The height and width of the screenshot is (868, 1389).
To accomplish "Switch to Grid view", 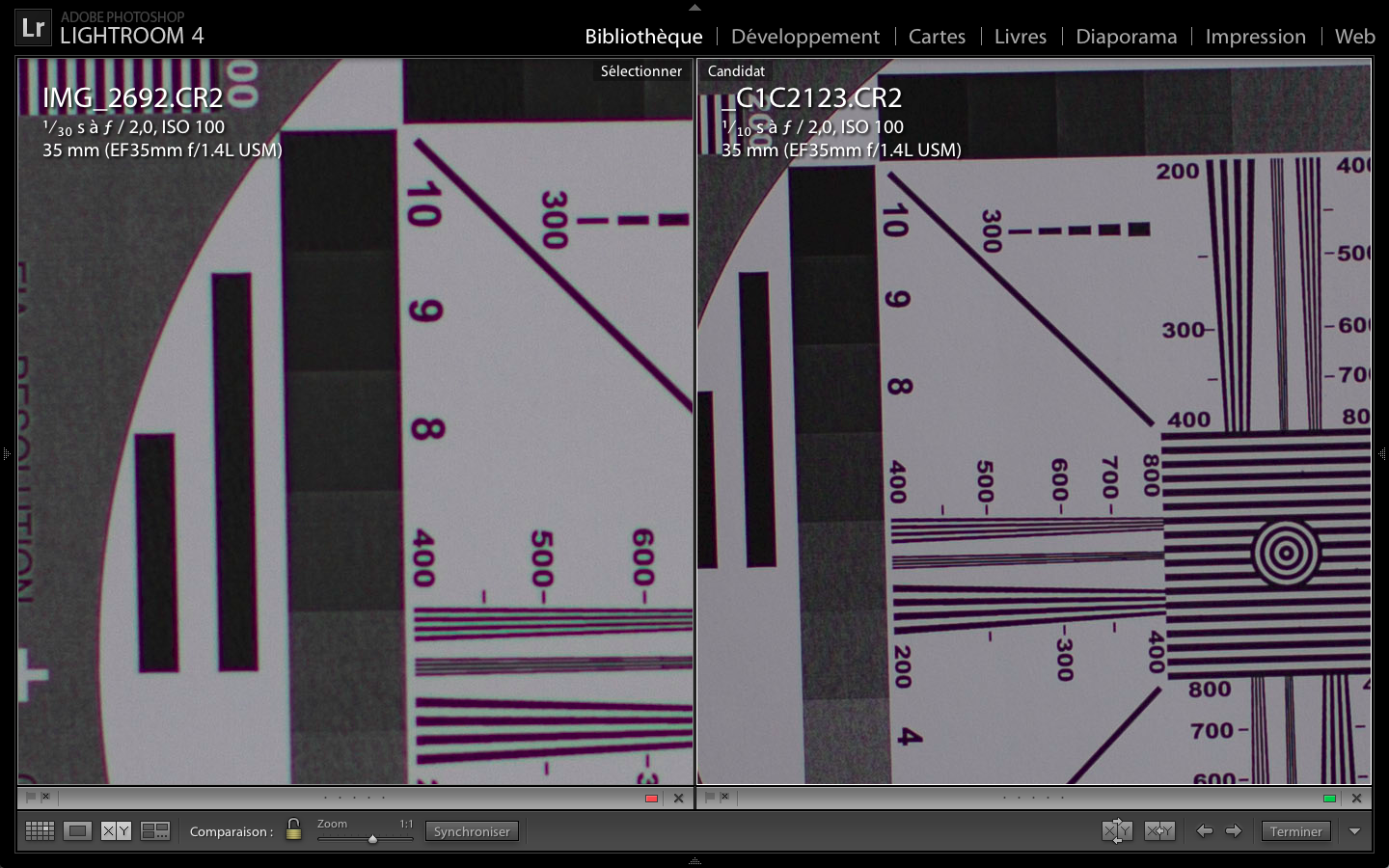I will [x=40, y=831].
